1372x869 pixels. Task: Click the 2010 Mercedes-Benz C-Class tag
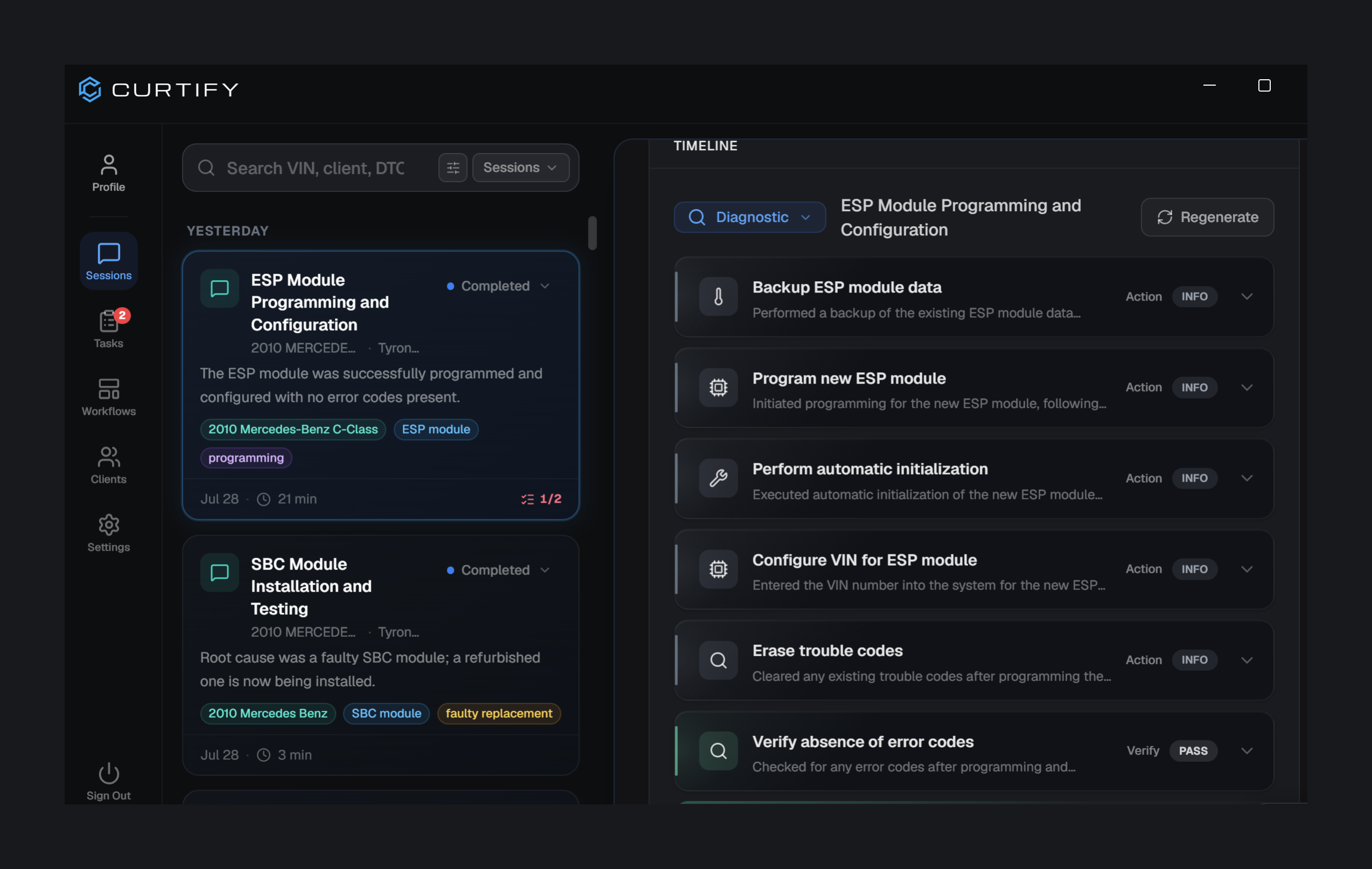coord(293,429)
